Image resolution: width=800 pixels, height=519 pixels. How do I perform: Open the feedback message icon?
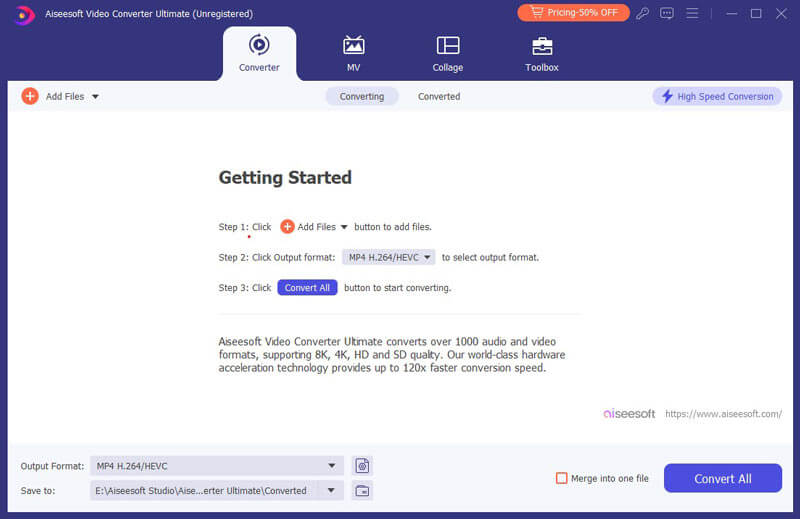(667, 13)
